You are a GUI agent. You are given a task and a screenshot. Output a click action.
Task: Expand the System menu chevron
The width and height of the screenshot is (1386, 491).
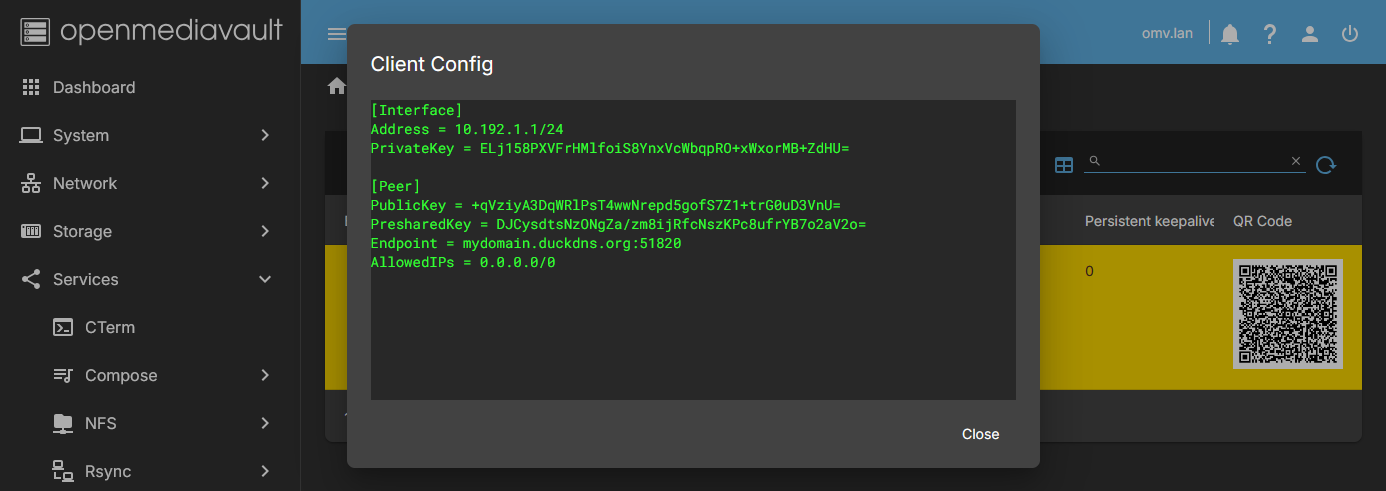coord(265,135)
